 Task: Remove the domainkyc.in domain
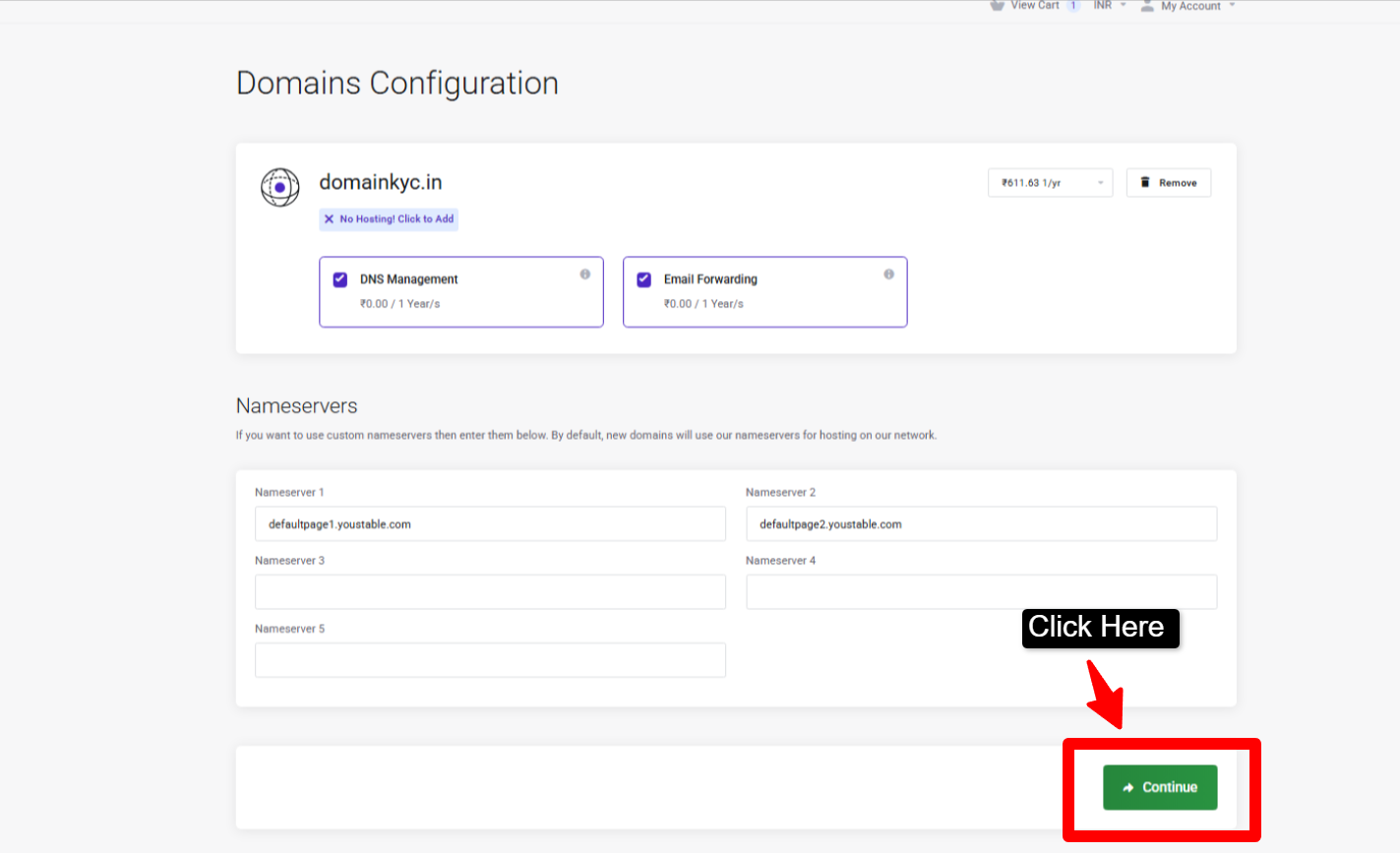tap(1169, 182)
